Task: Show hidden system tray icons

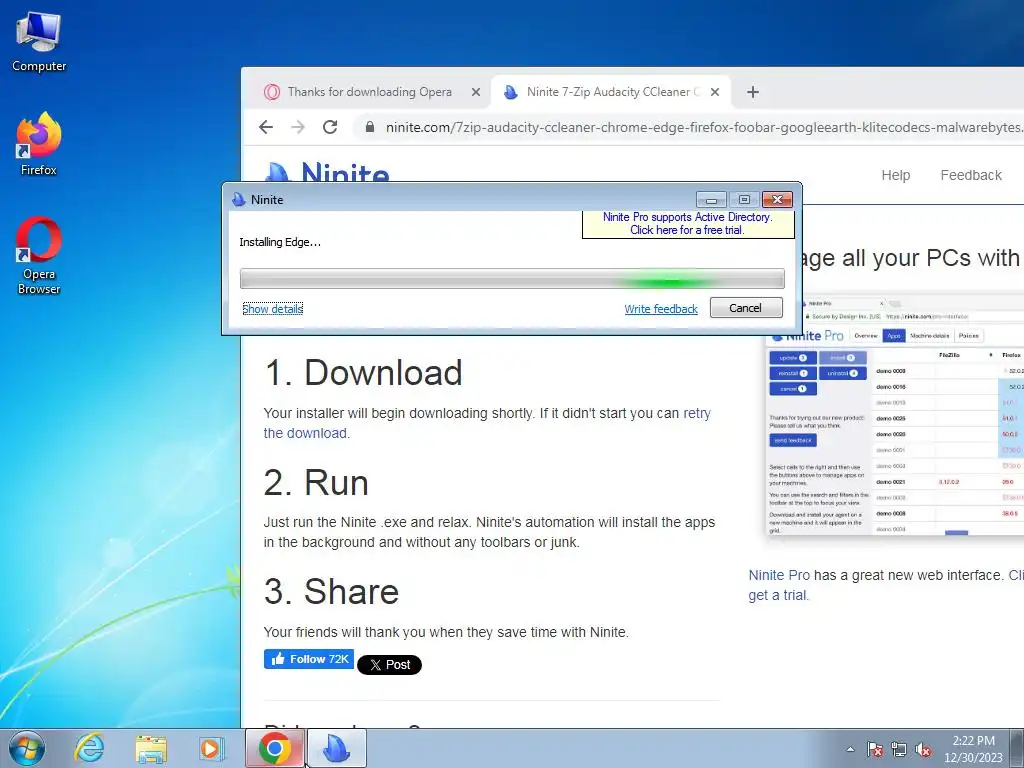Action: 850,749
